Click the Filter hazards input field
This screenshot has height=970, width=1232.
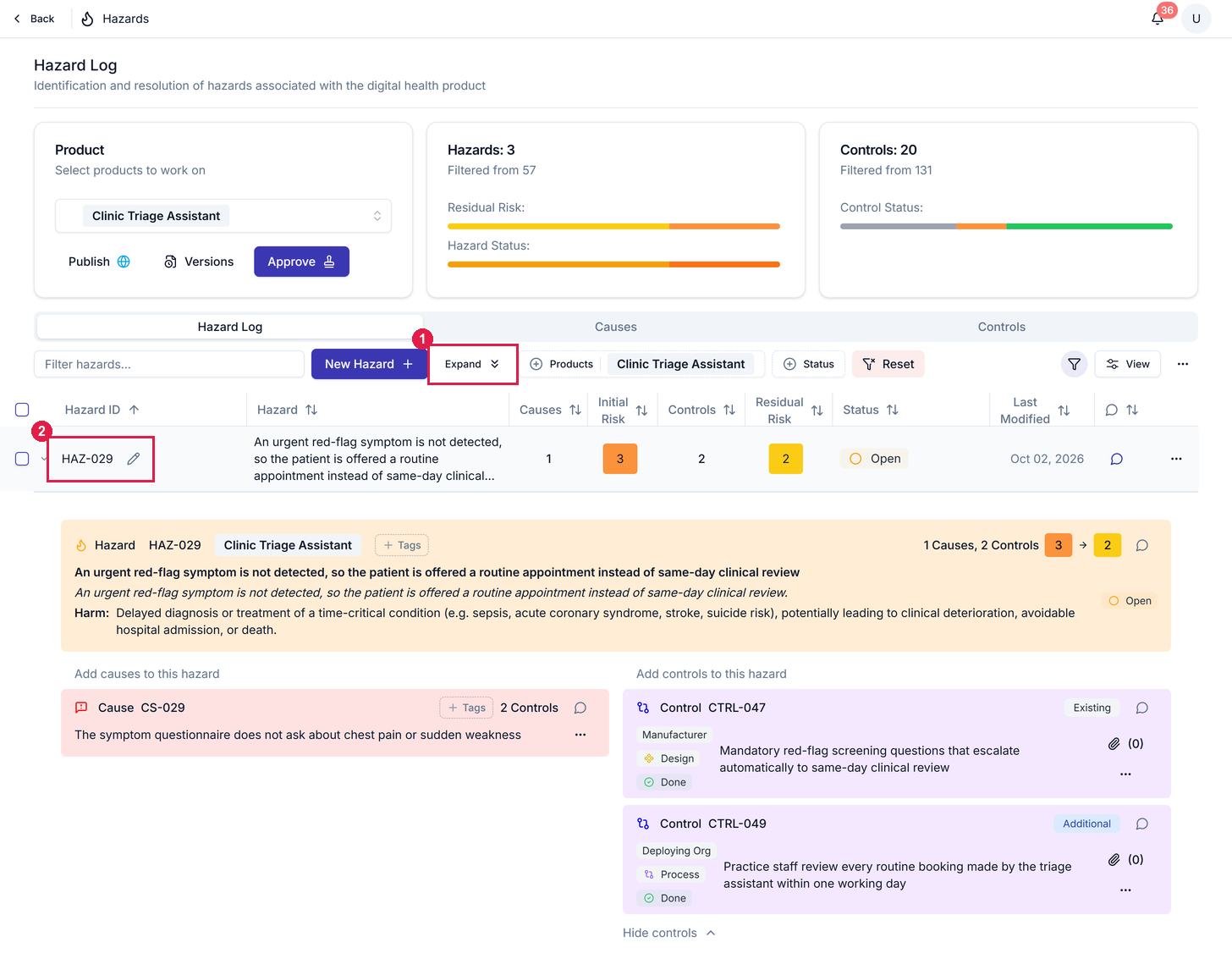point(169,364)
